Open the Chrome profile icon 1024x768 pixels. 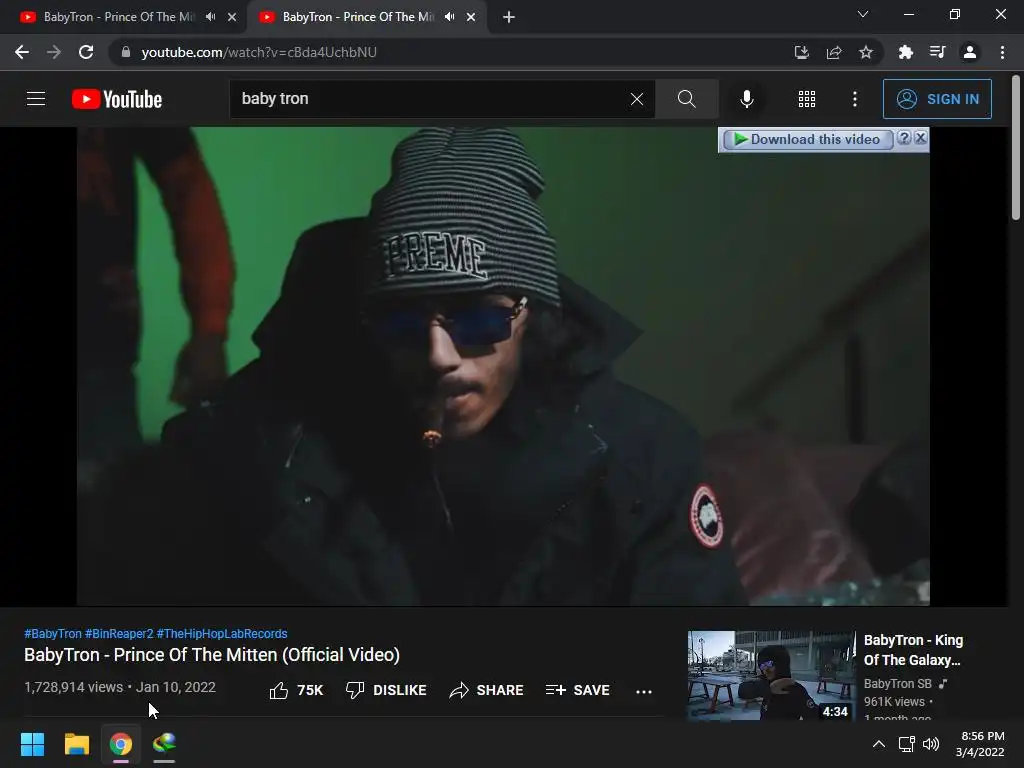pyautogui.click(x=970, y=52)
